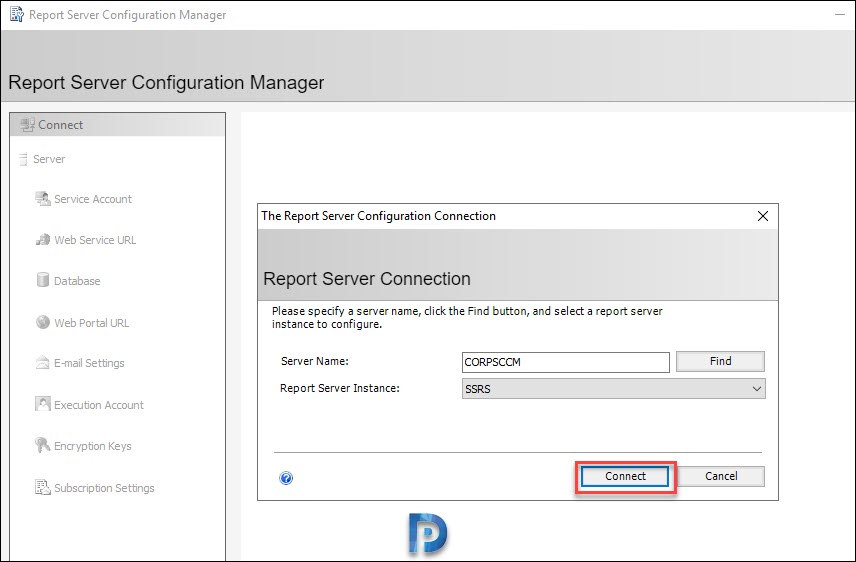
Task: Click the Connect sidebar icon
Action: pos(27,125)
